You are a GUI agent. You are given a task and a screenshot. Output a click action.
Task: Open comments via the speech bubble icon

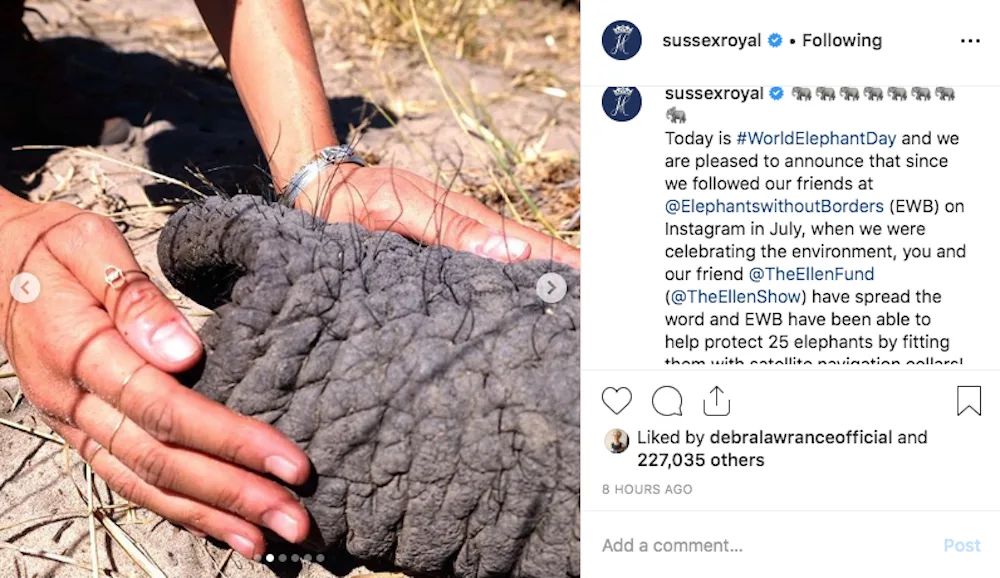[667, 401]
